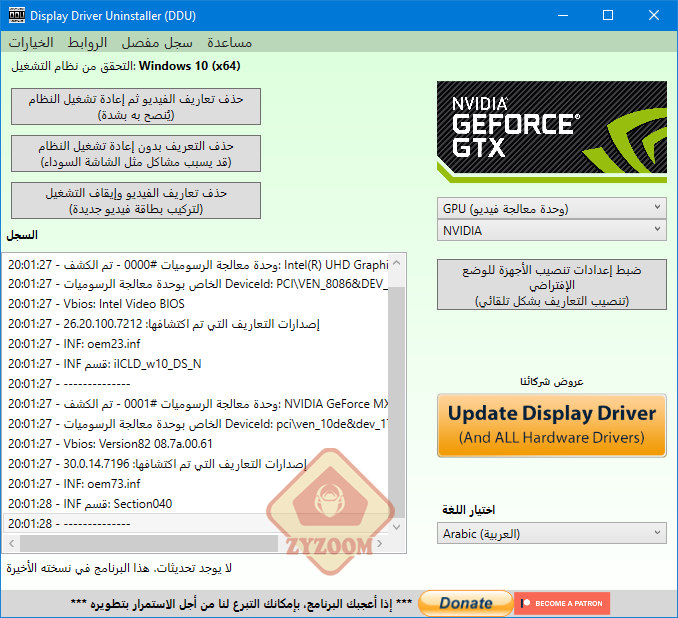Open the مساعدة menu
The image size is (678, 618).
[x=229, y=43]
